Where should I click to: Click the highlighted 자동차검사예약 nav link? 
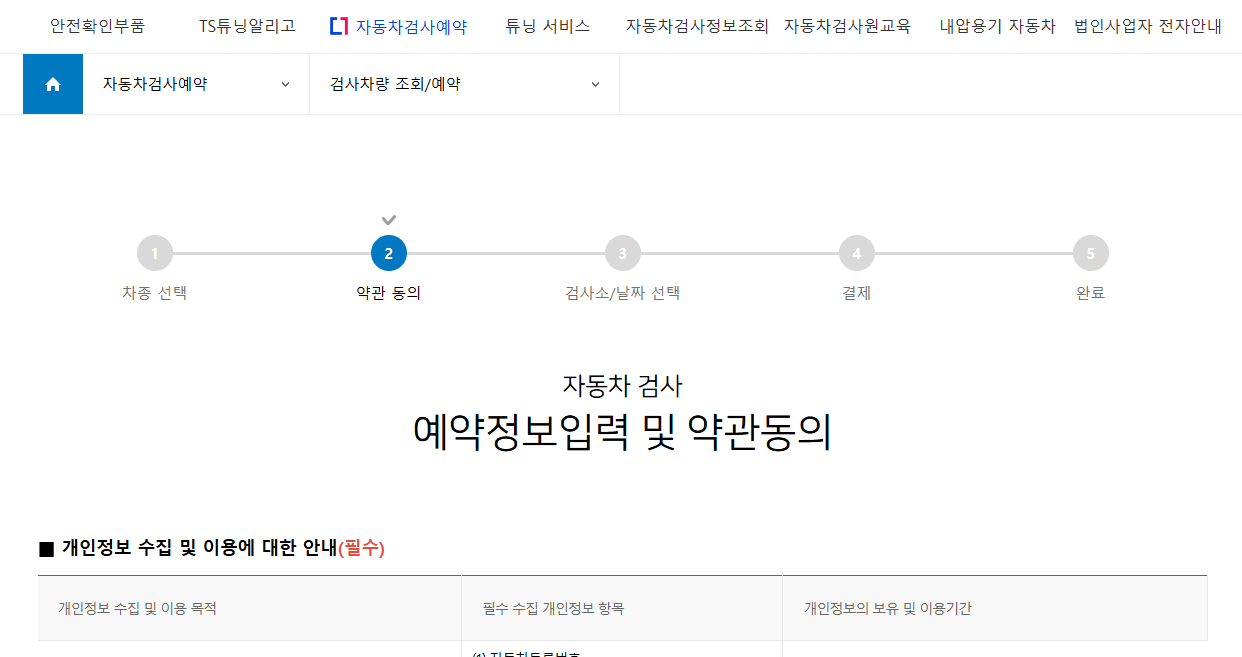pyautogui.click(x=412, y=26)
